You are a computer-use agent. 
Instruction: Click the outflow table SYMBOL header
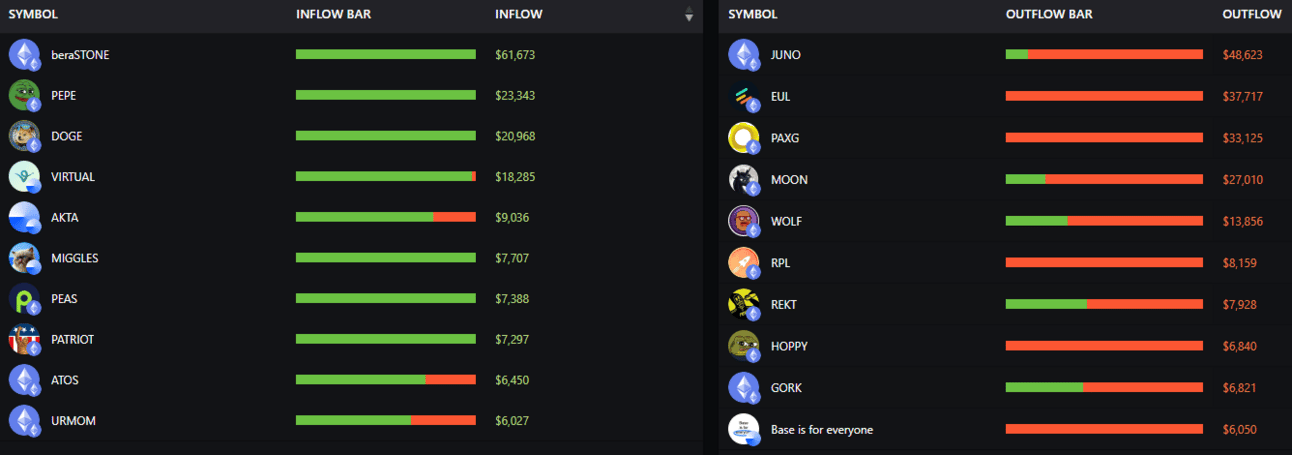[x=752, y=14]
